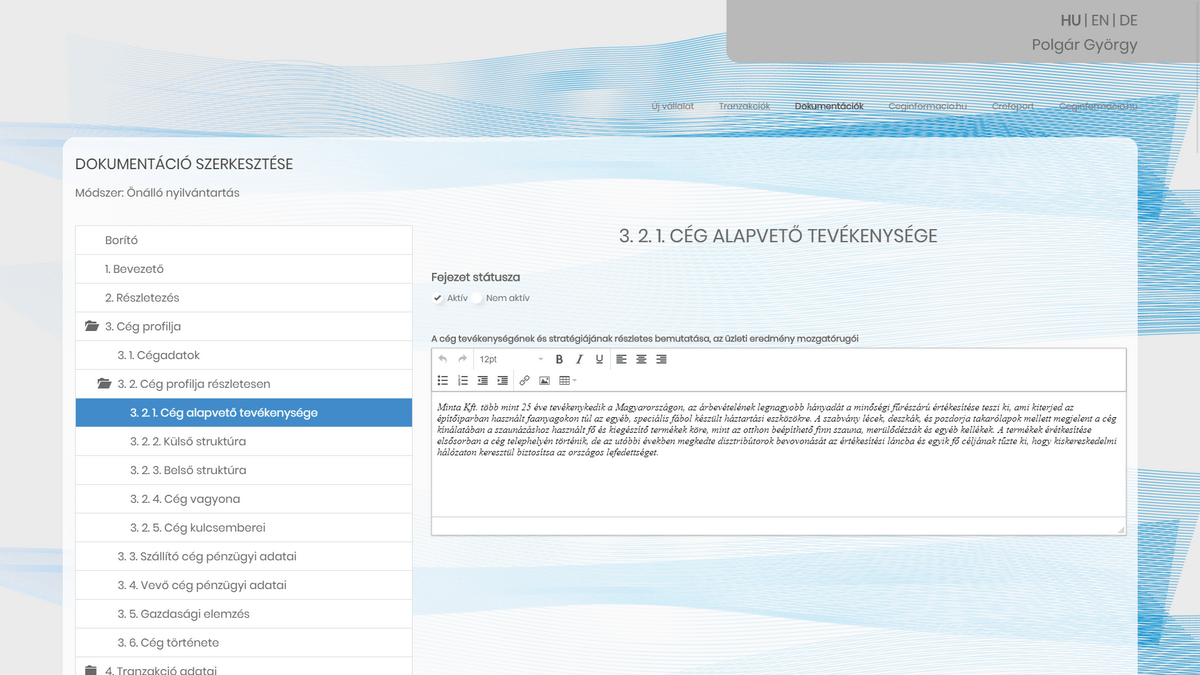
Task: Apply italic formatting in the editor
Action: (x=579, y=359)
